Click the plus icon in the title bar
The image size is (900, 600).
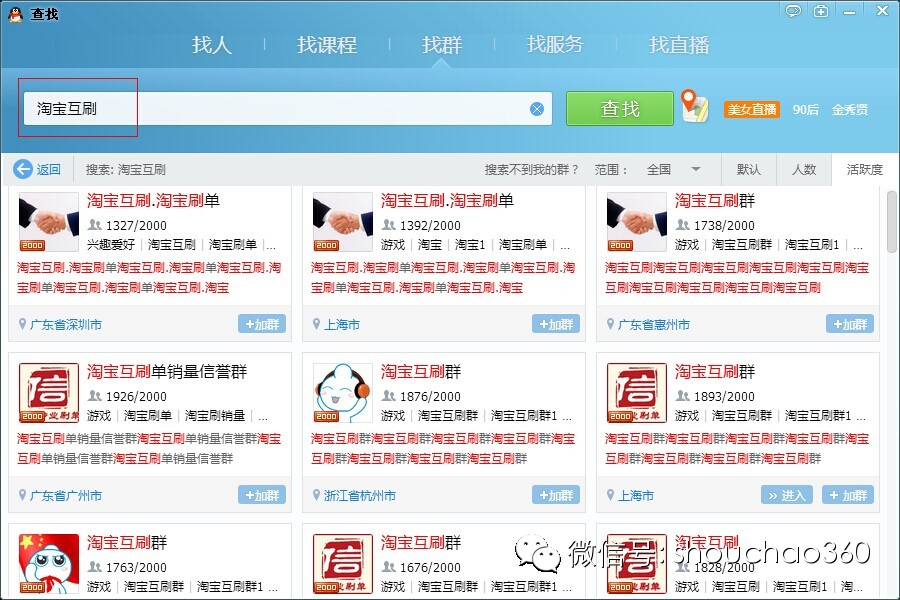[x=821, y=11]
